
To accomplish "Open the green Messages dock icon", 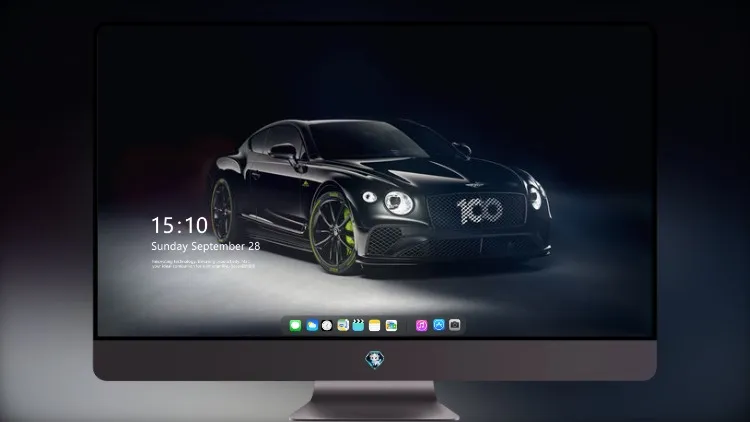I will (x=295, y=325).
